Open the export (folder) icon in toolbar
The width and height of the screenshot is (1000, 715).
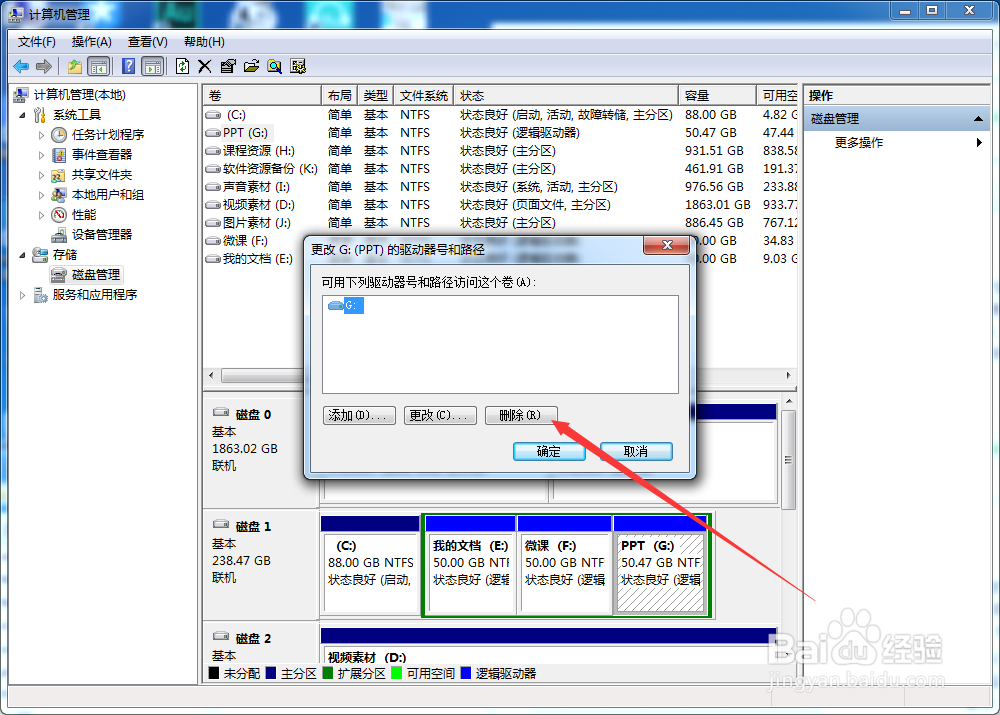251,66
